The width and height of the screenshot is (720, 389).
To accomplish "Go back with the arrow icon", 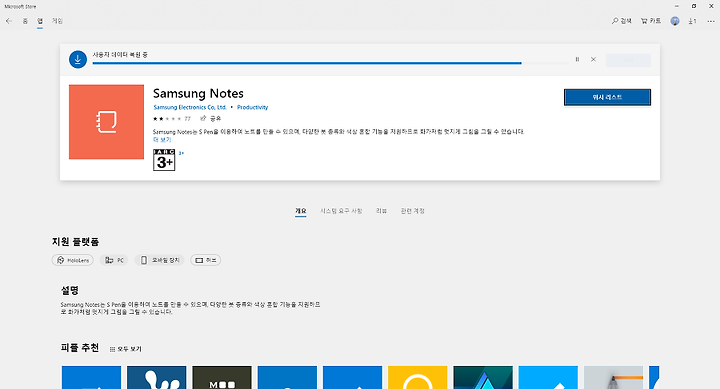I will tap(9, 21).
